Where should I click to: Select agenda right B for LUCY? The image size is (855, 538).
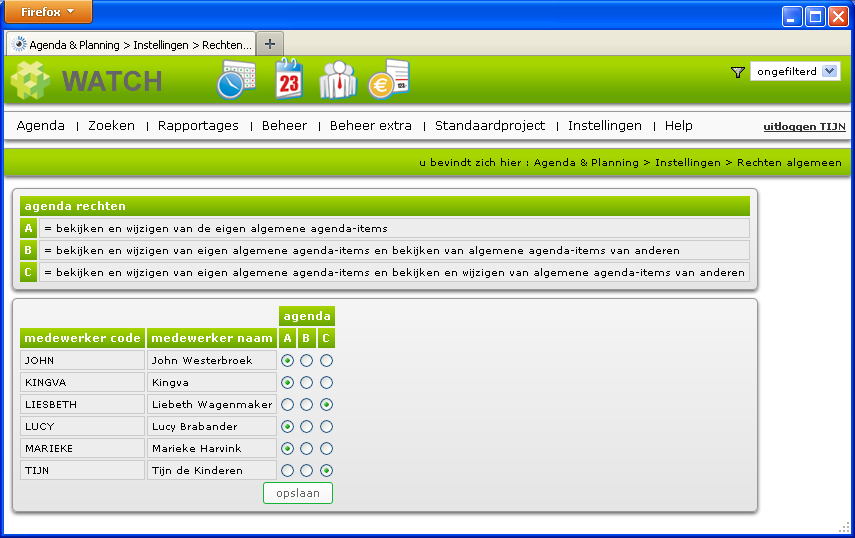click(x=306, y=426)
